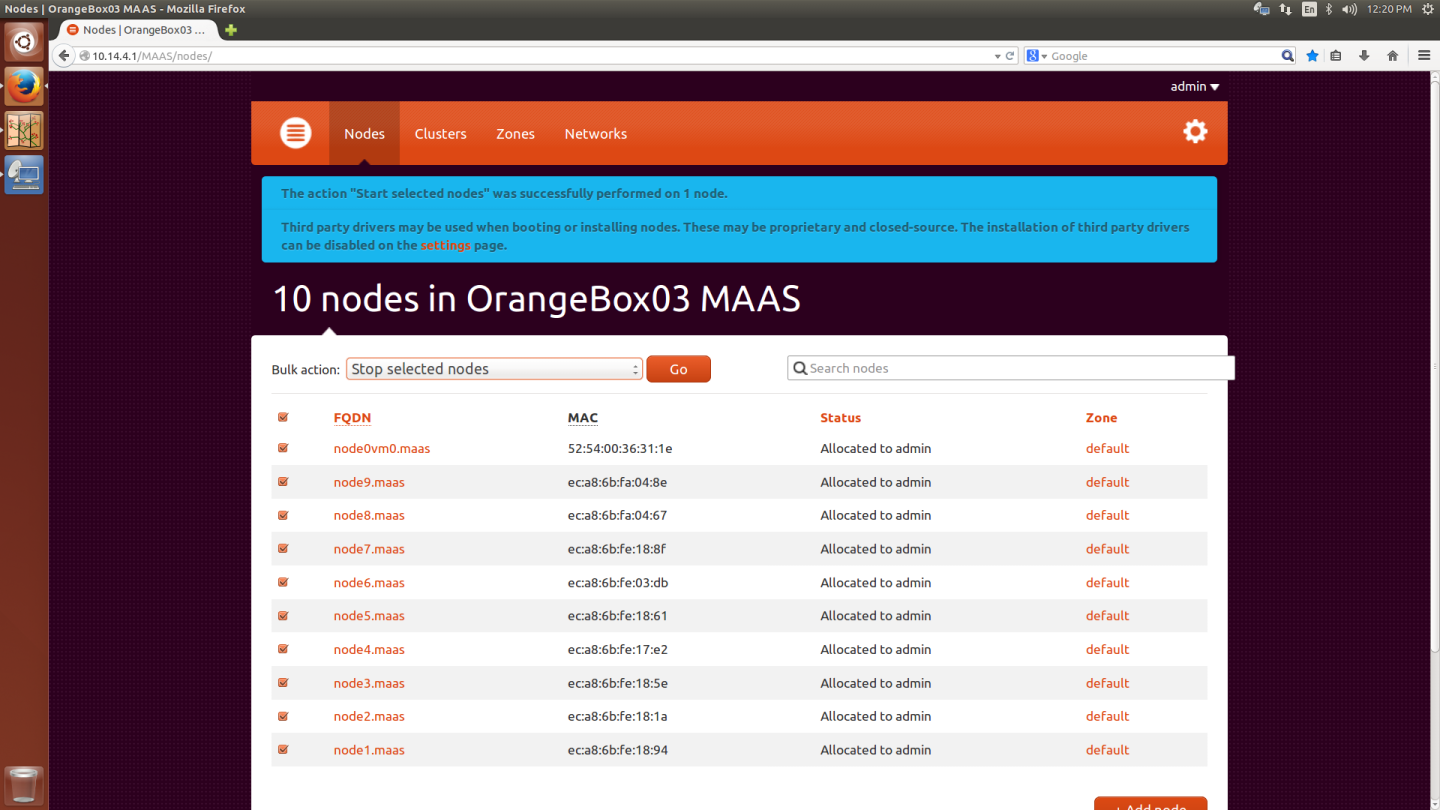Click the keyboard layout En indicator
The image size is (1440, 810).
click(x=1309, y=9)
